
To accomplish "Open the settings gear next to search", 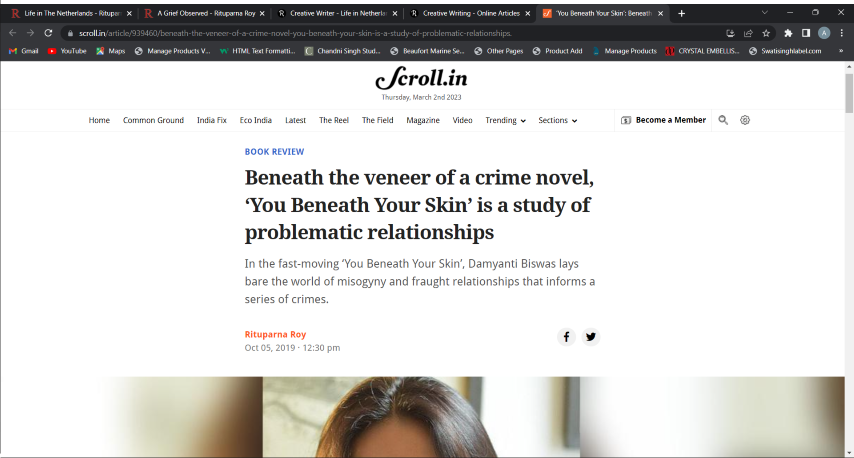I will point(745,120).
